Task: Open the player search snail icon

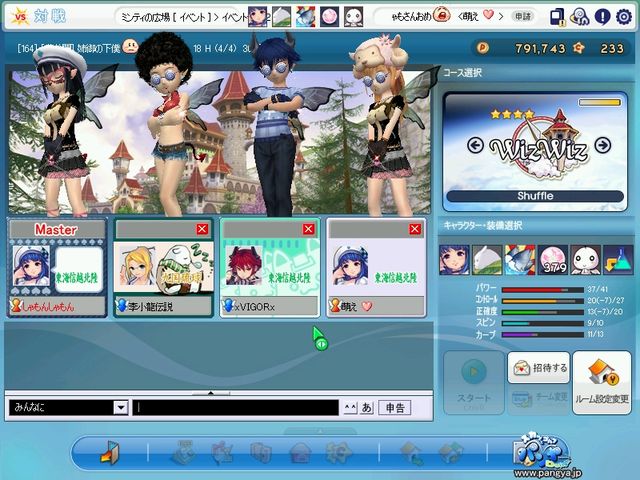Action: [579, 17]
